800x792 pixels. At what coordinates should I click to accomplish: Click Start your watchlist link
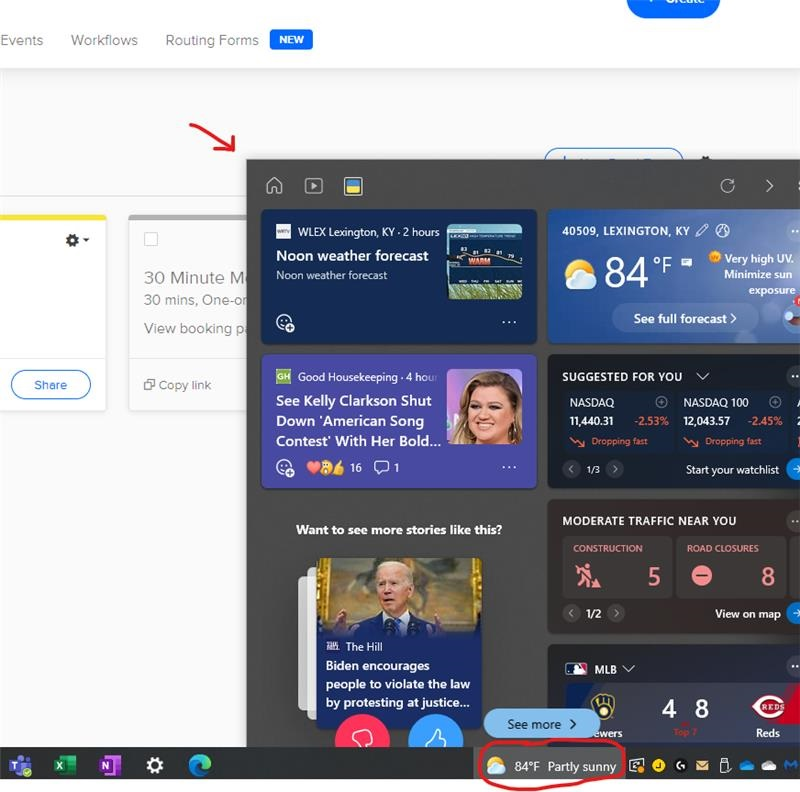coord(732,469)
